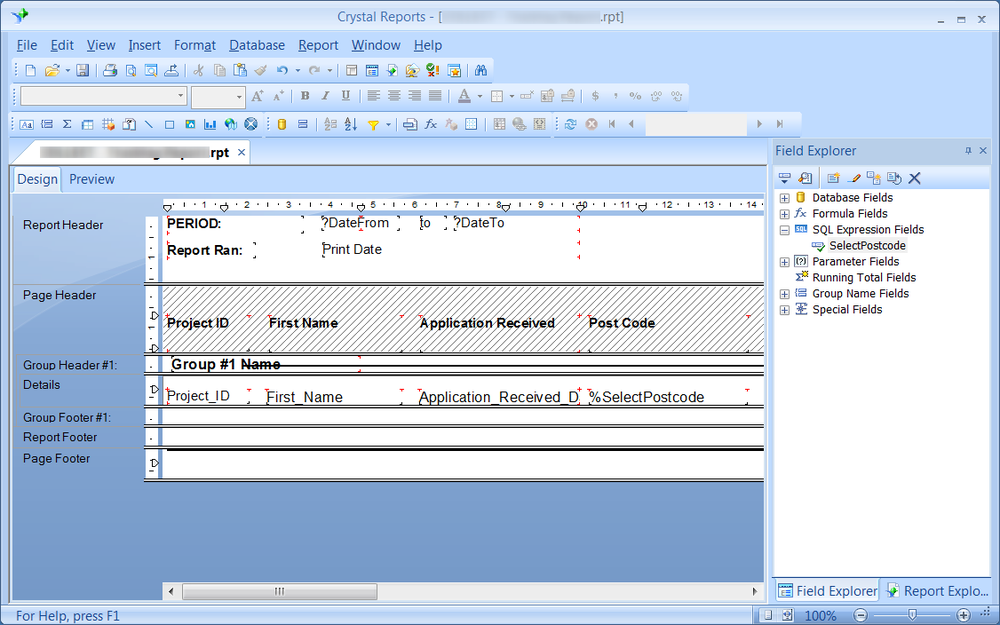Go to first page with the navigation icon
This screenshot has width=1000, height=625.
(612, 124)
